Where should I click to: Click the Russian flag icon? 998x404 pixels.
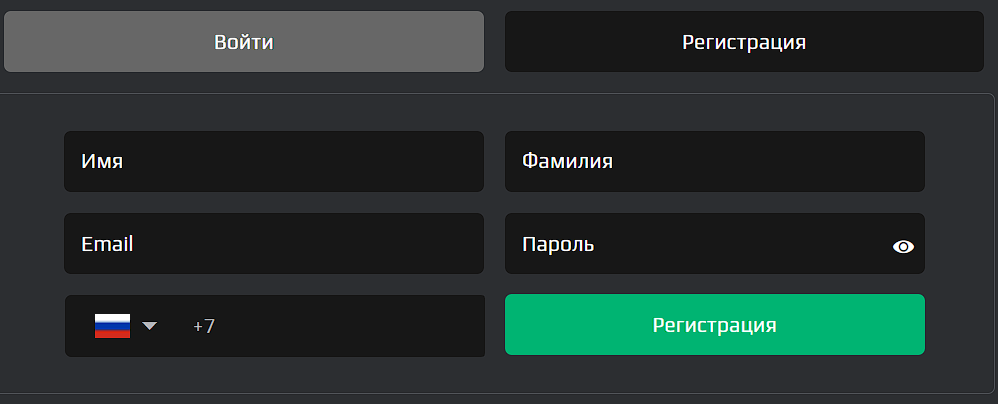113,326
